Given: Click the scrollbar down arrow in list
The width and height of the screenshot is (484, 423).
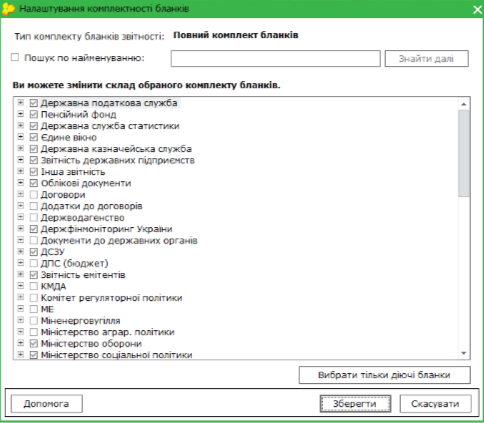Looking at the screenshot, I should 464,353.
